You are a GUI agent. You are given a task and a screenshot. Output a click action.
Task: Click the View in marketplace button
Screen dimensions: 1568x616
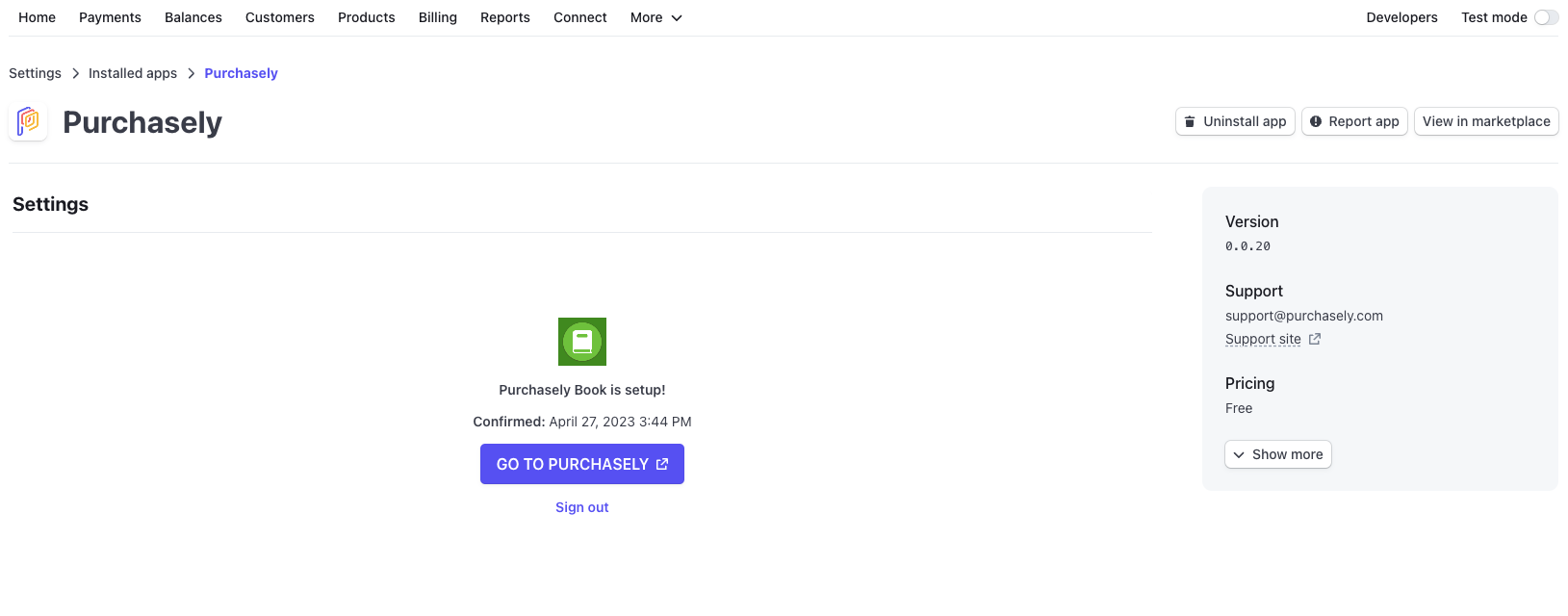click(1486, 121)
